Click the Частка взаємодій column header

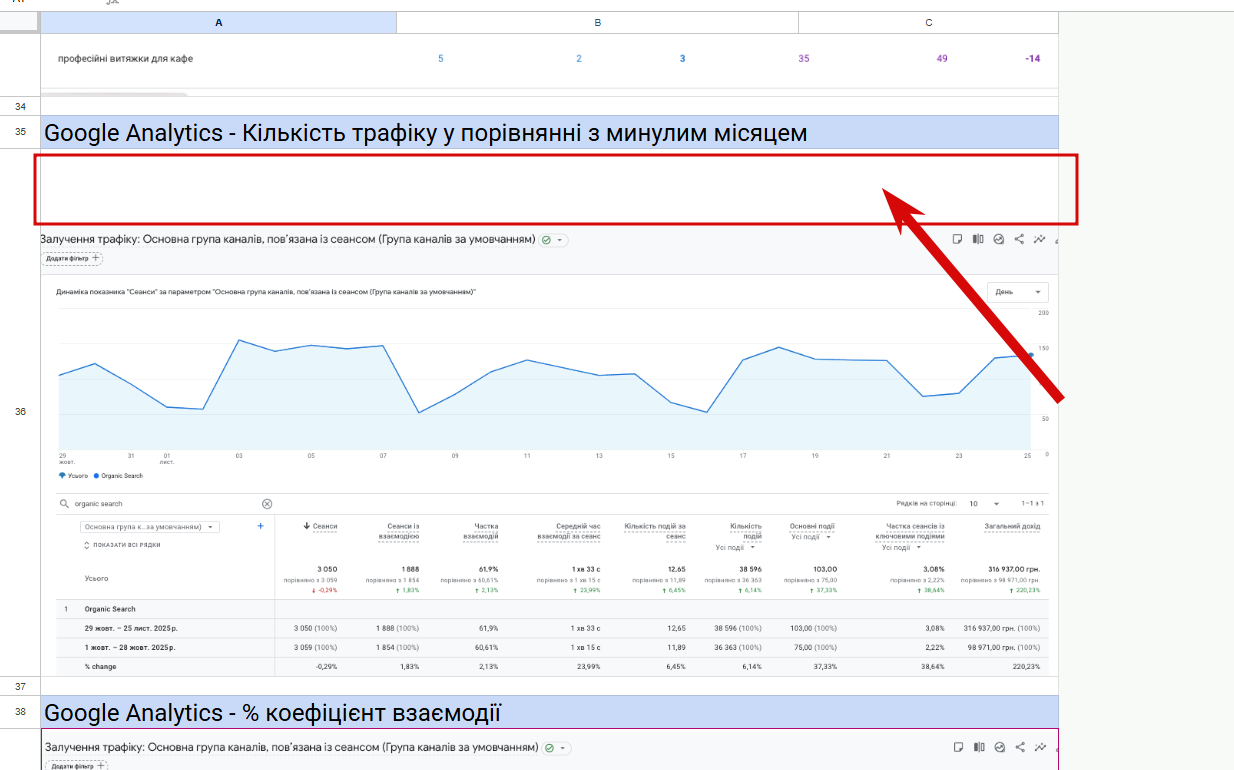[x=480, y=531]
